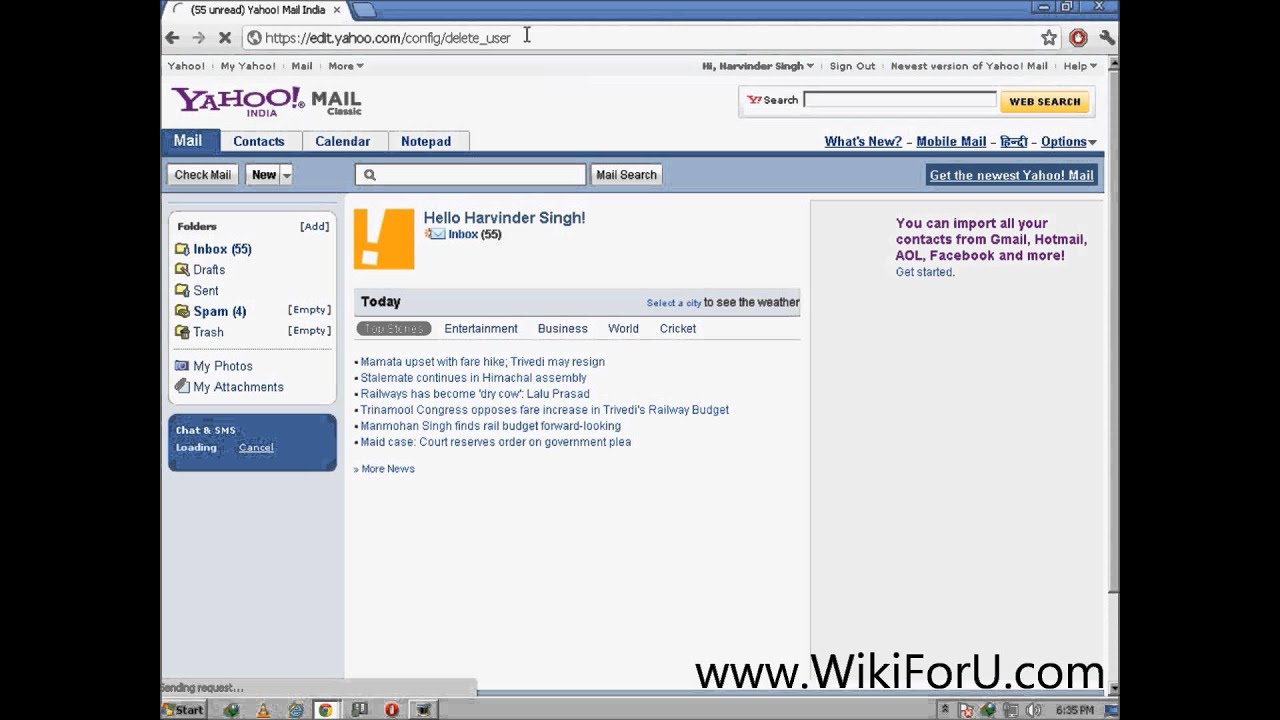This screenshot has width=1280, height=720.
Task: Click the Check Mail button
Action: tap(203, 175)
